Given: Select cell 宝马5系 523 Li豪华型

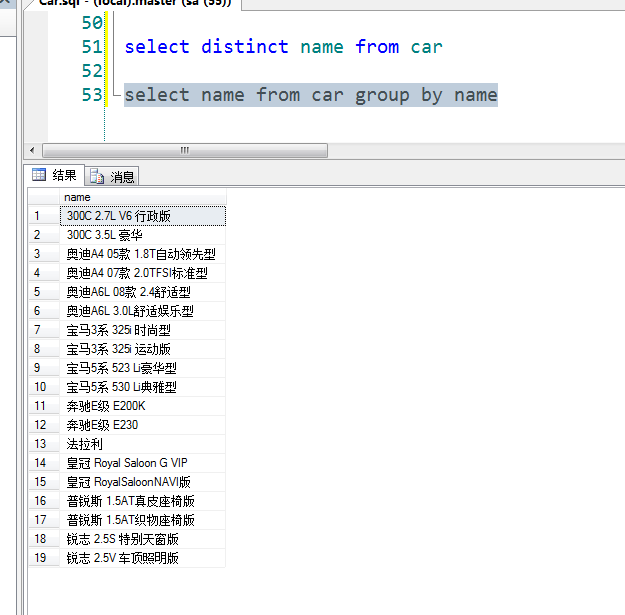Looking at the screenshot, I should tap(143, 368).
